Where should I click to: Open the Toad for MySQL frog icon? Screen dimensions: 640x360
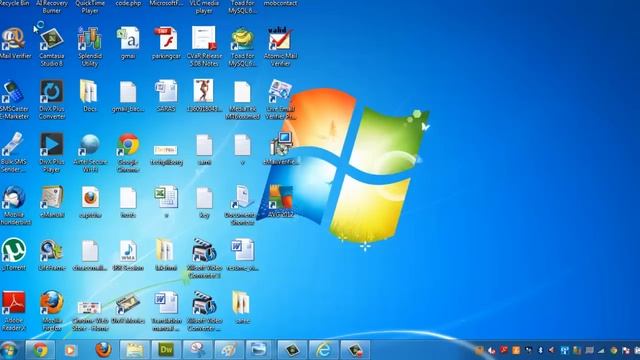pos(242,39)
